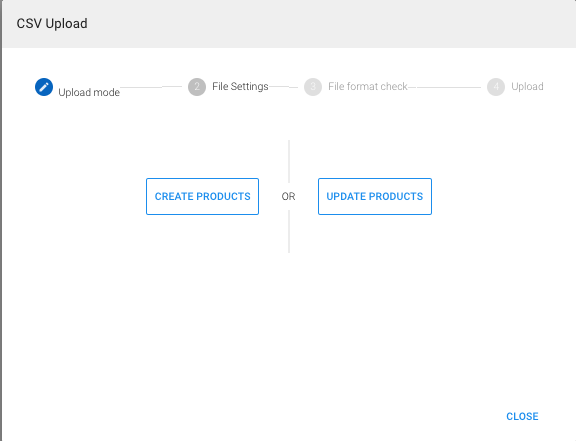Select the step 4 circle icon
576x441 pixels.
[496, 87]
